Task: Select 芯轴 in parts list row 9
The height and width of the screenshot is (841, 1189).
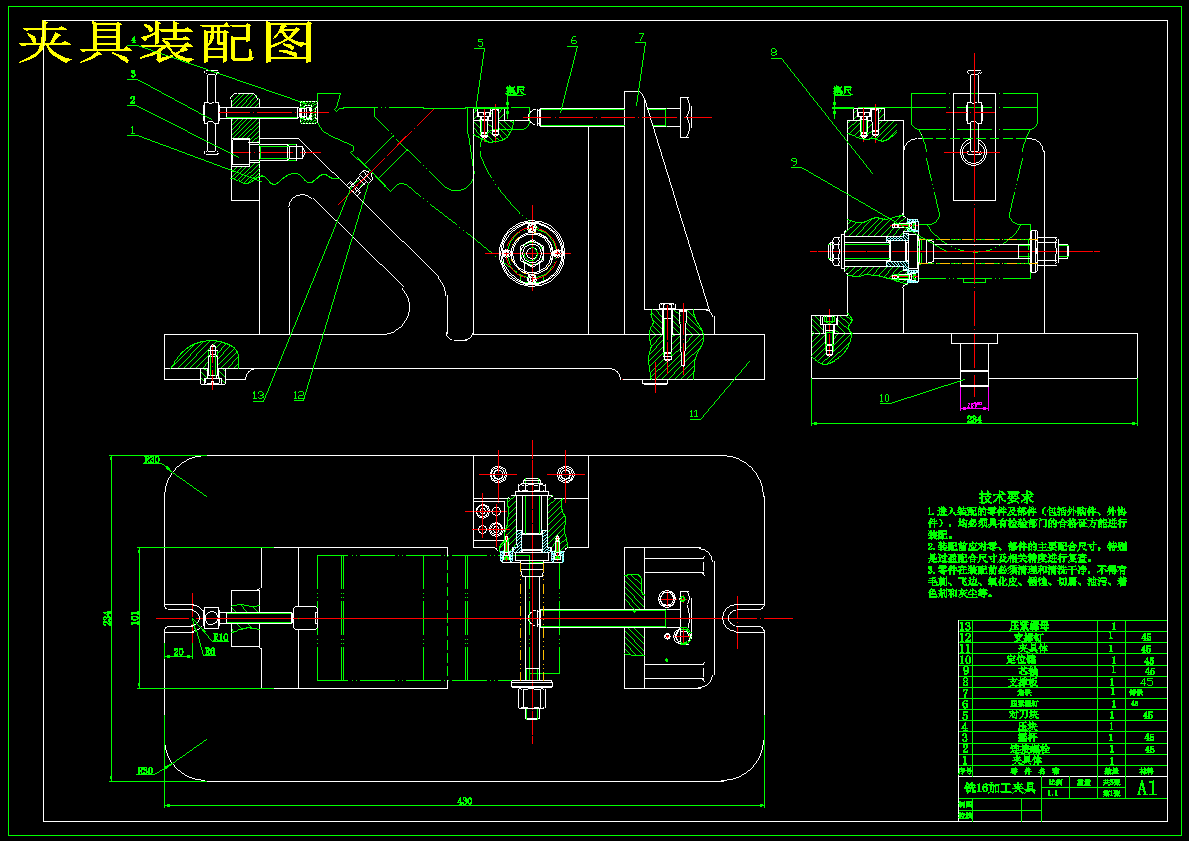Action: (x=1027, y=671)
